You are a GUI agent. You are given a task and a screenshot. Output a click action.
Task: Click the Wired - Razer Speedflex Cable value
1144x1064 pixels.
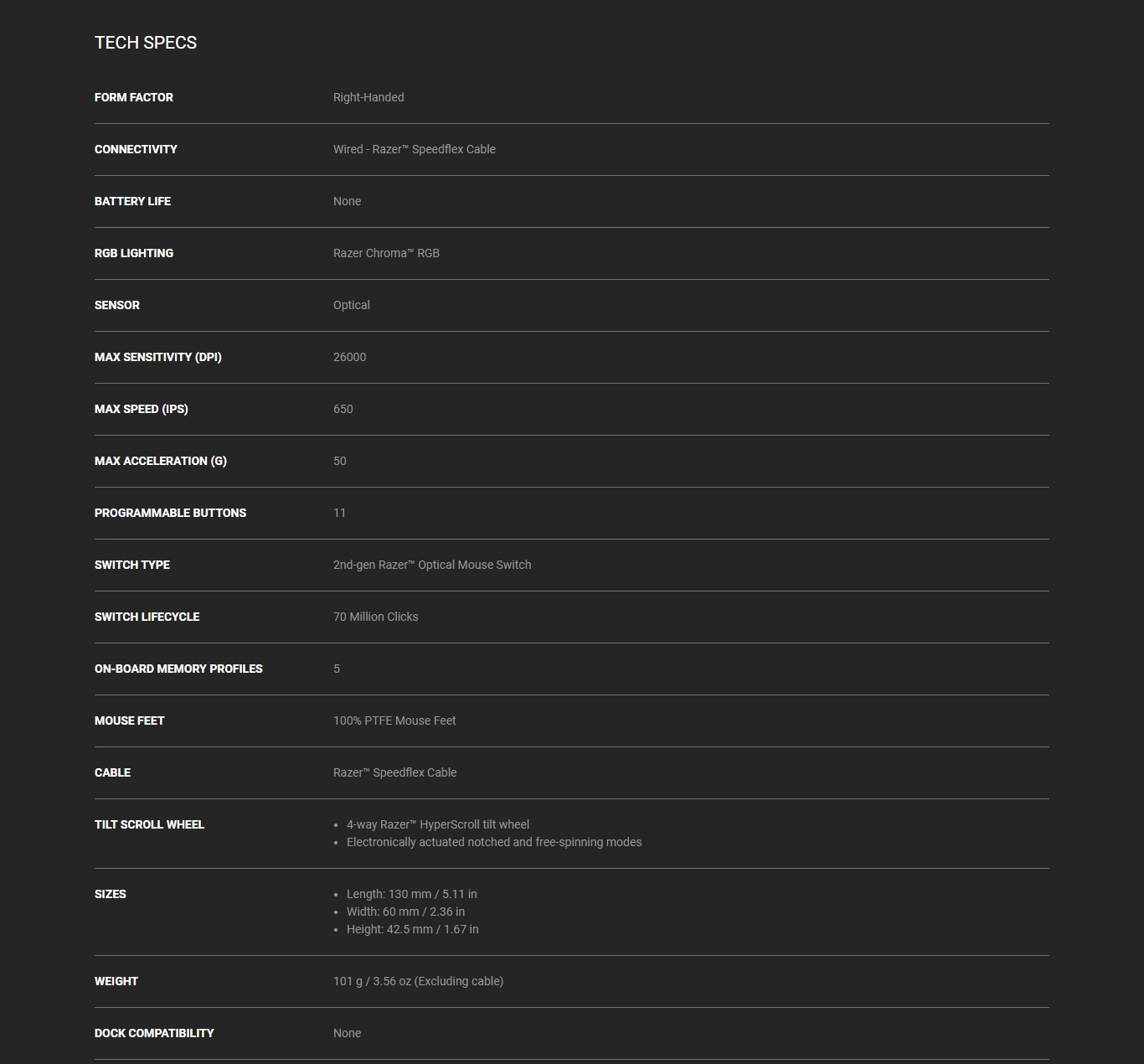pyautogui.click(x=415, y=149)
